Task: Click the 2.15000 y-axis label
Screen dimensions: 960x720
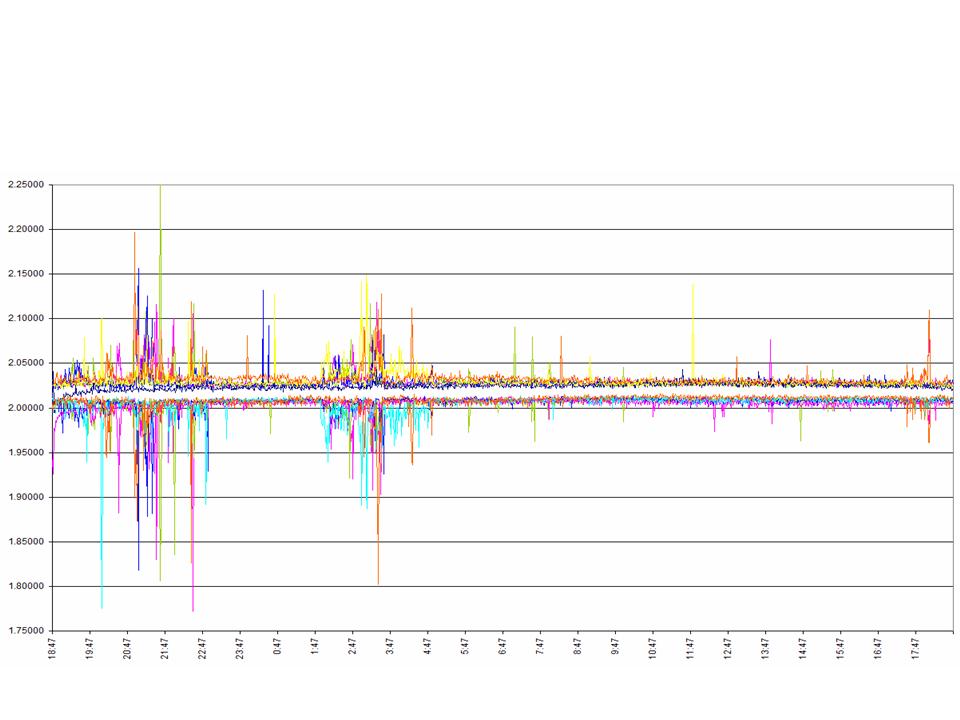Action: click(x=26, y=274)
